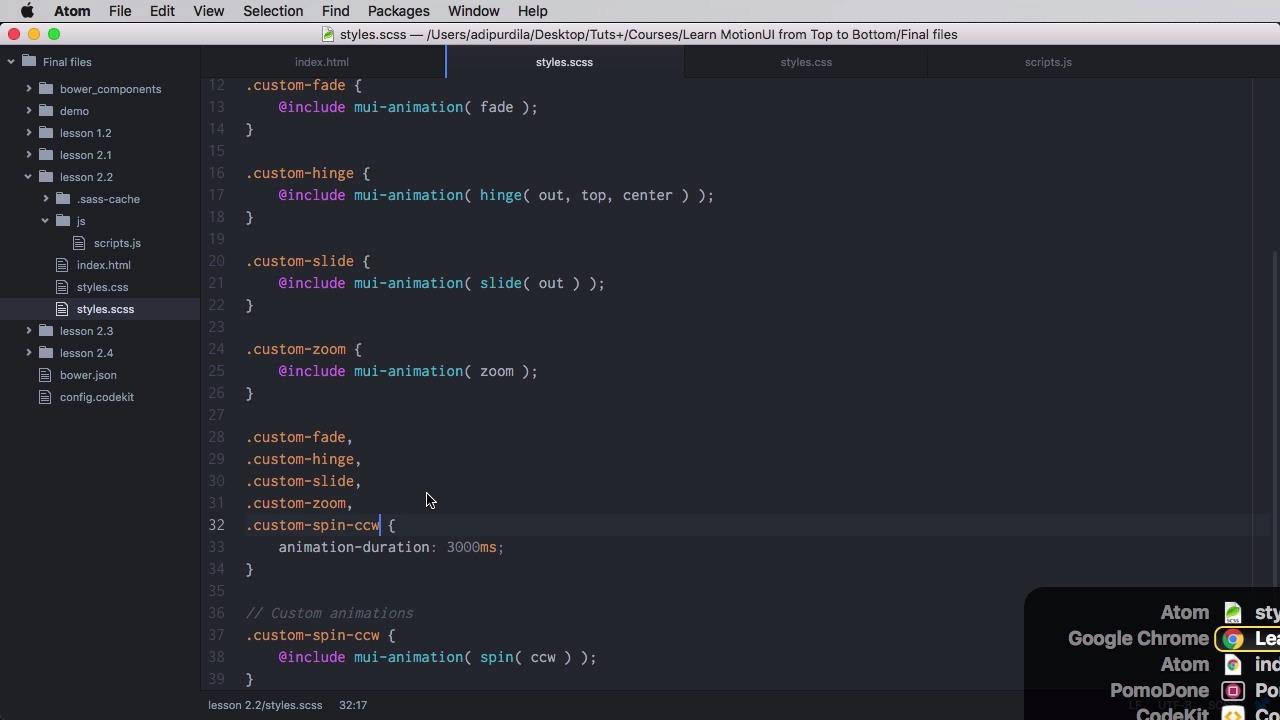Select styles.scss in the tree view

click(105, 309)
